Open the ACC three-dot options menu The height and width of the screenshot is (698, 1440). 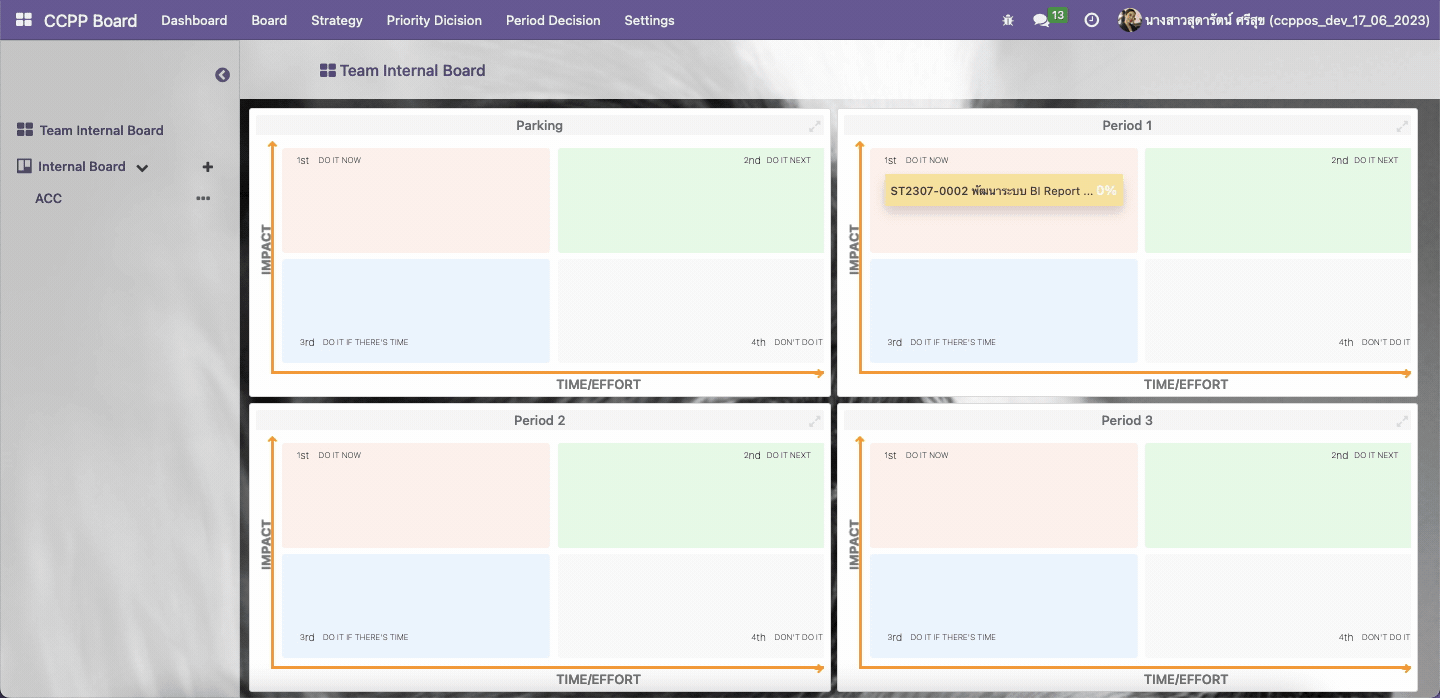pos(203,198)
